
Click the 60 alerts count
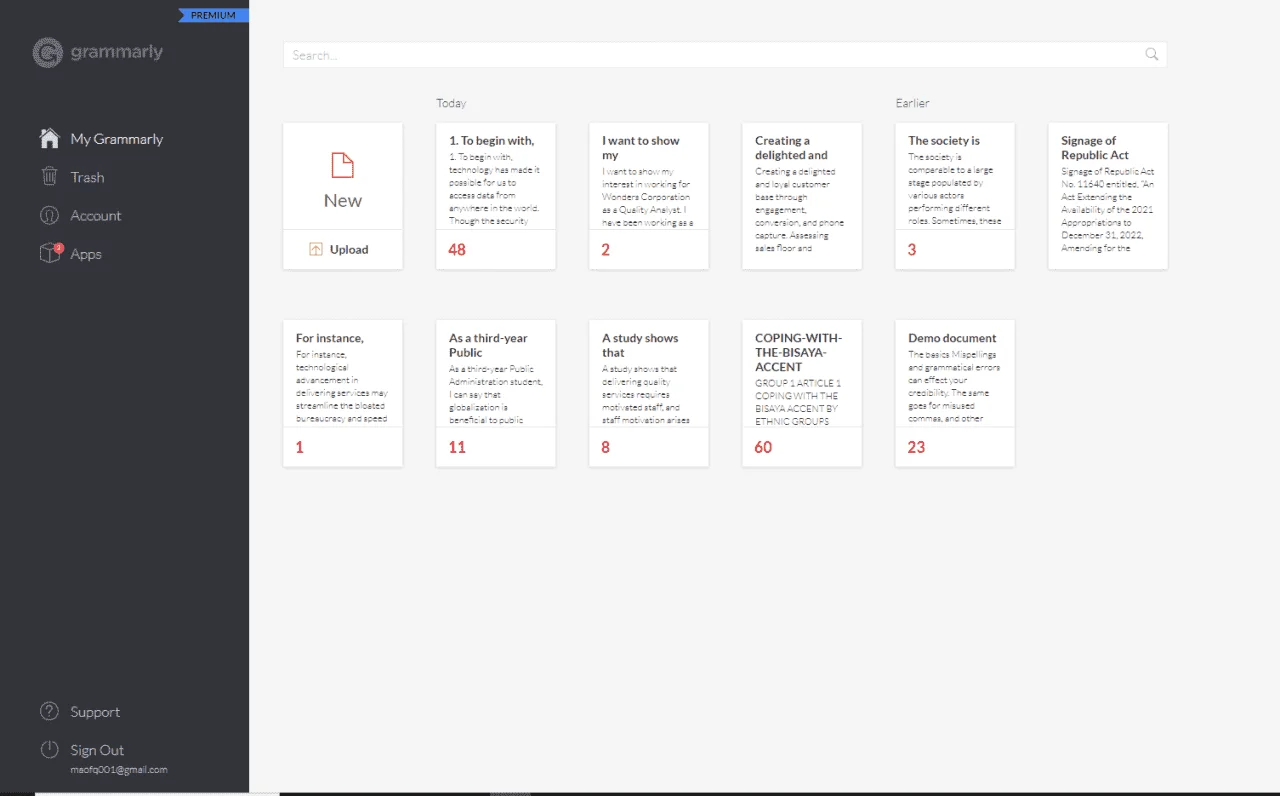763,447
